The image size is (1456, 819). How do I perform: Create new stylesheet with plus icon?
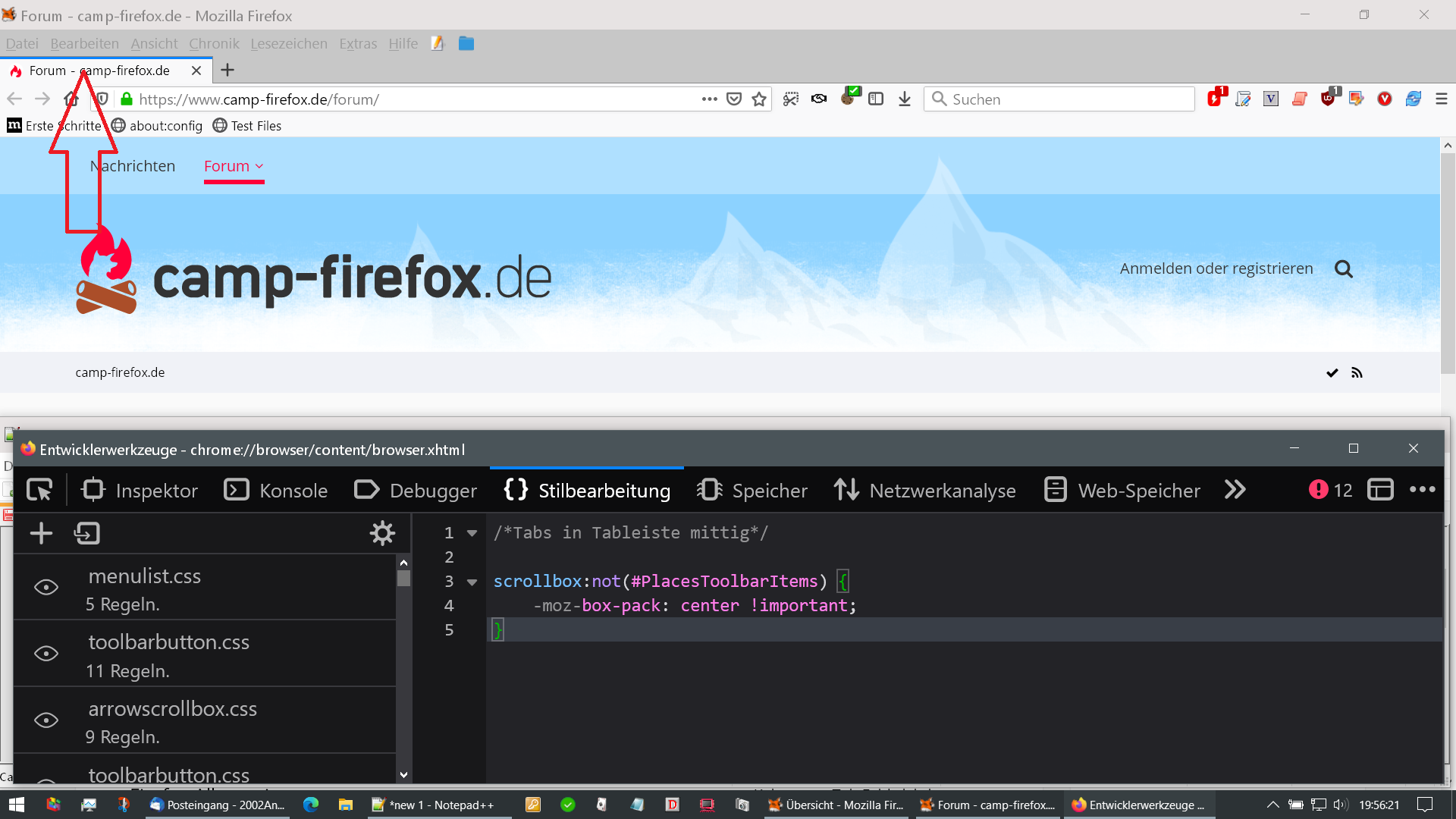pyautogui.click(x=41, y=534)
